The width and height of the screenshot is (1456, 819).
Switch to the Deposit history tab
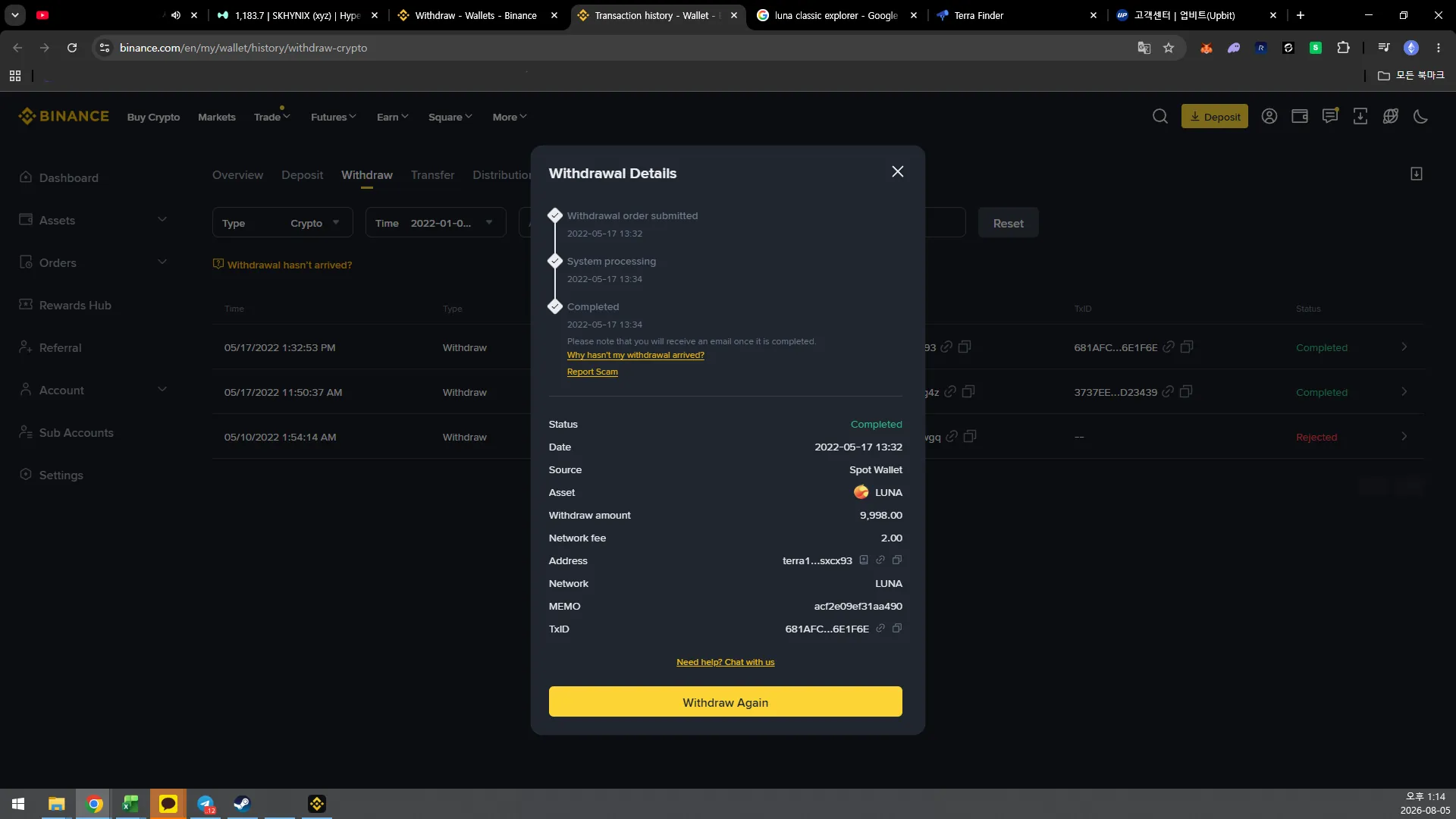point(302,175)
